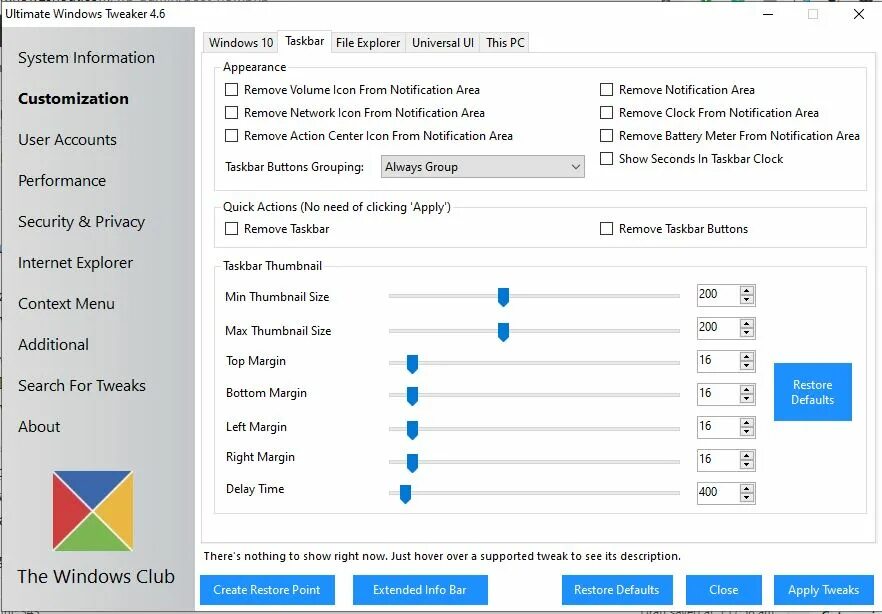
Task: Open the Performance section
Action: [x=62, y=180]
